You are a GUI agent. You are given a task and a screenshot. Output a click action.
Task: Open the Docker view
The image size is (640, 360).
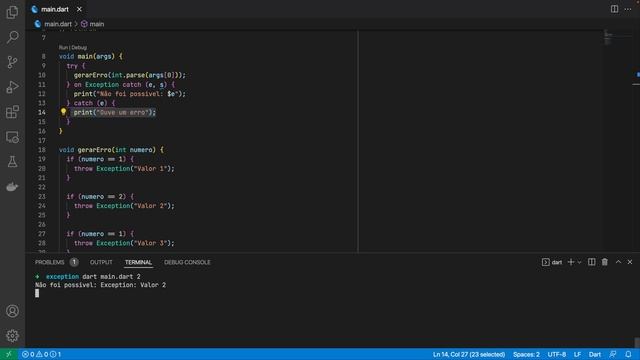click(x=12, y=187)
